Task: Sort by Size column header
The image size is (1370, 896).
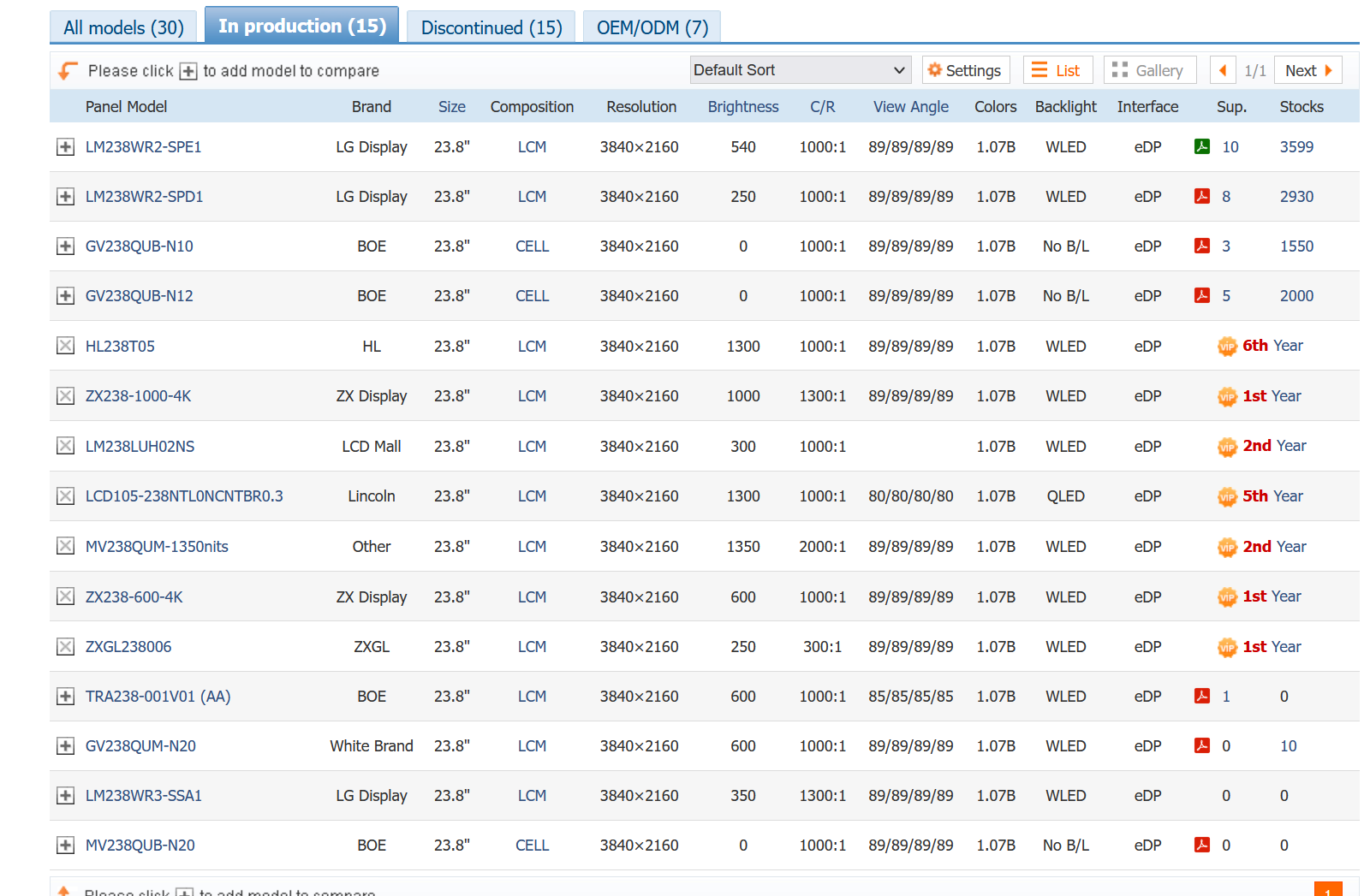Action: (452, 107)
